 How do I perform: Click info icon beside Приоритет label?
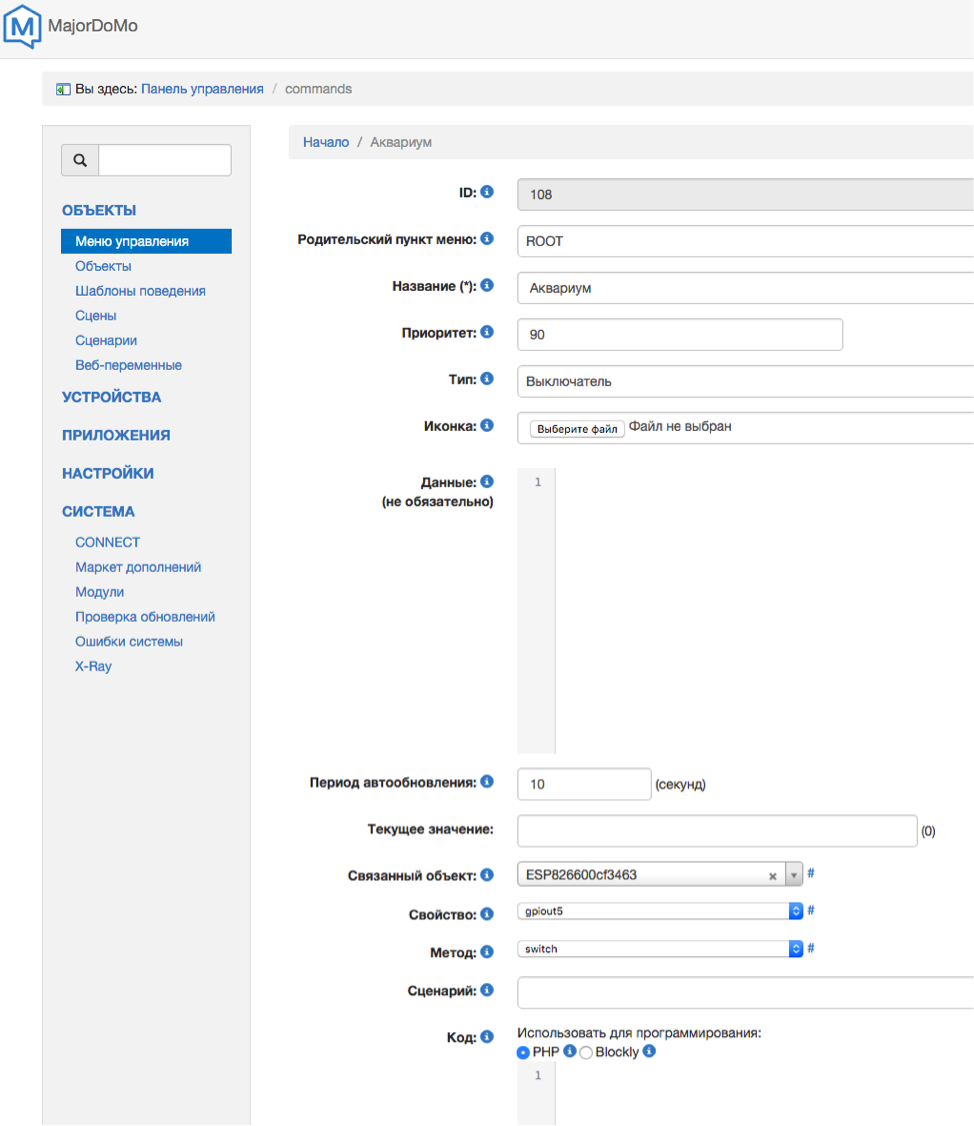487,332
